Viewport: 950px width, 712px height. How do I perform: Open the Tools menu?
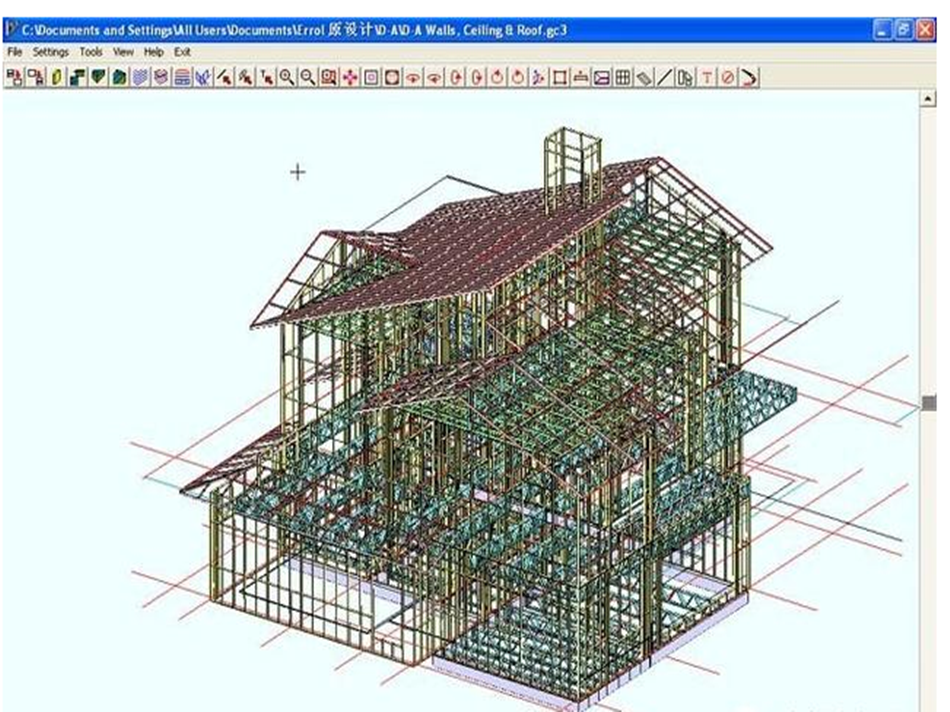[91, 51]
